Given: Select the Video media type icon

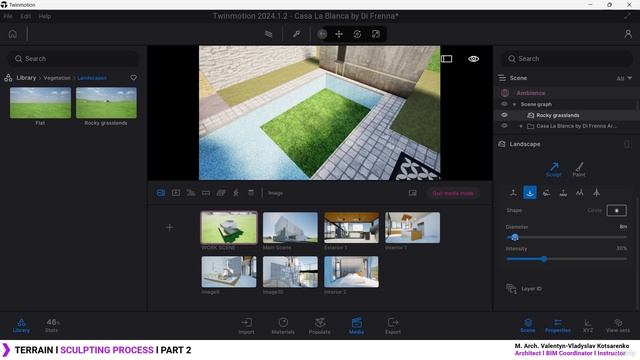Looking at the screenshot, I should (x=176, y=193).
